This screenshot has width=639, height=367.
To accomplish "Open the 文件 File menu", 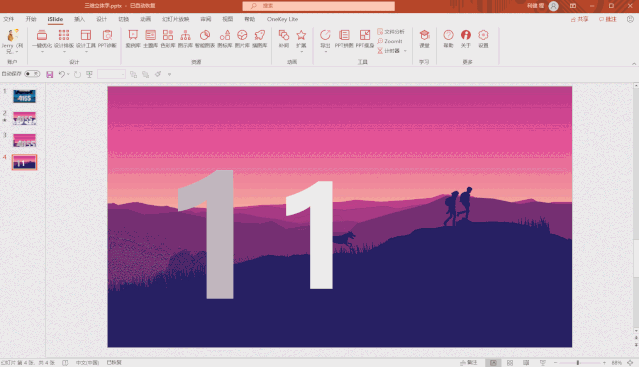I will (9, 19).
